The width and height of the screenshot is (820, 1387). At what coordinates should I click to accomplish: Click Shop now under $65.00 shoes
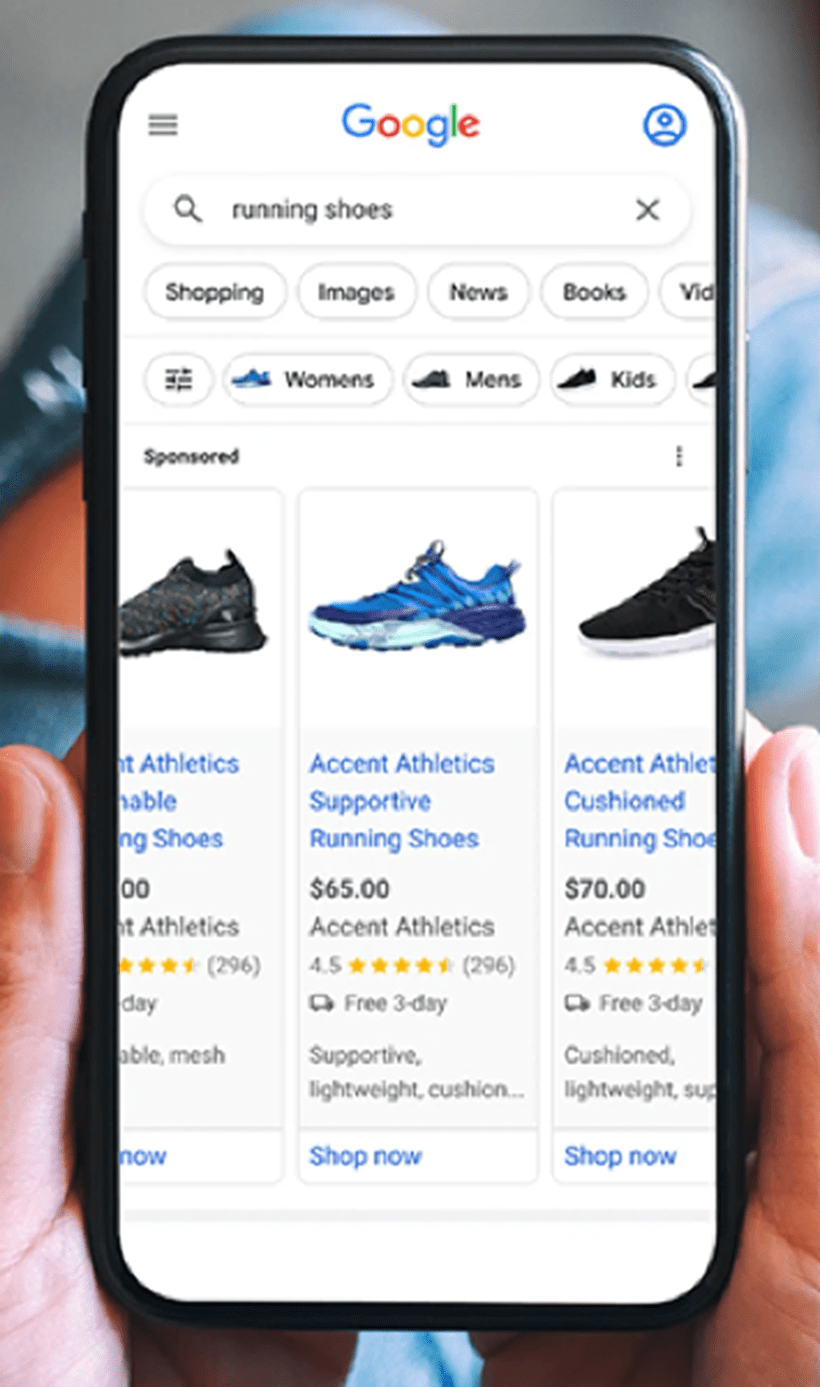point(365,1156)
